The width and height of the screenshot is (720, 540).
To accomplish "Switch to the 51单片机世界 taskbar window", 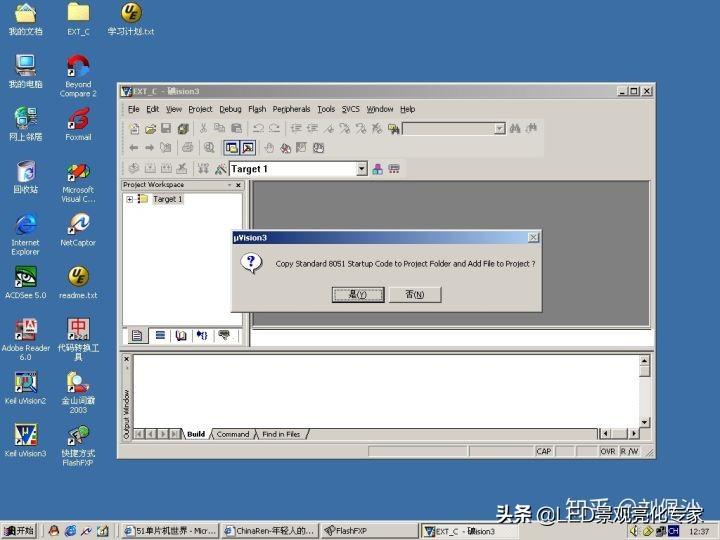I will click(169, 531).
